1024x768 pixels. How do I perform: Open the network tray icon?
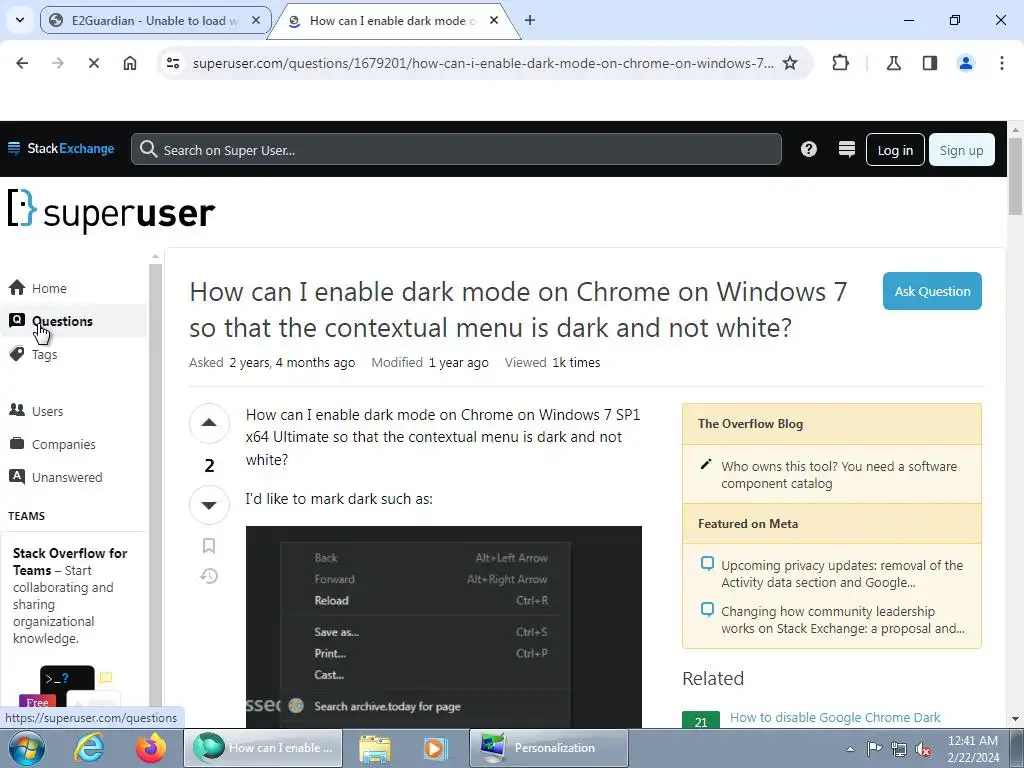click(x=899, y=749)
